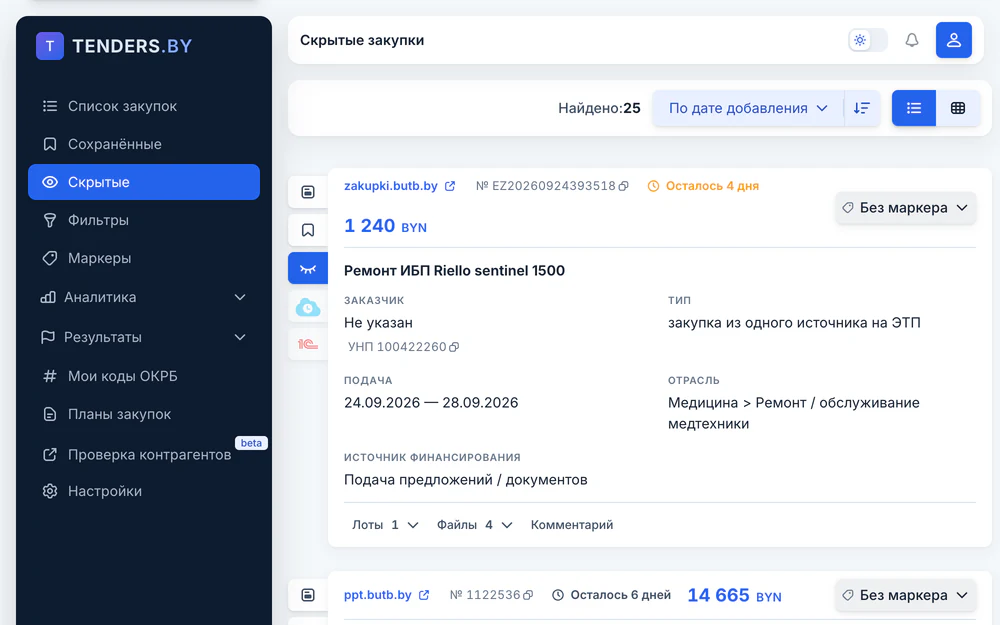Open Проверка контрагентов link
The height and width of the screenshot is (625, 1000).
(x=143, y=455)
